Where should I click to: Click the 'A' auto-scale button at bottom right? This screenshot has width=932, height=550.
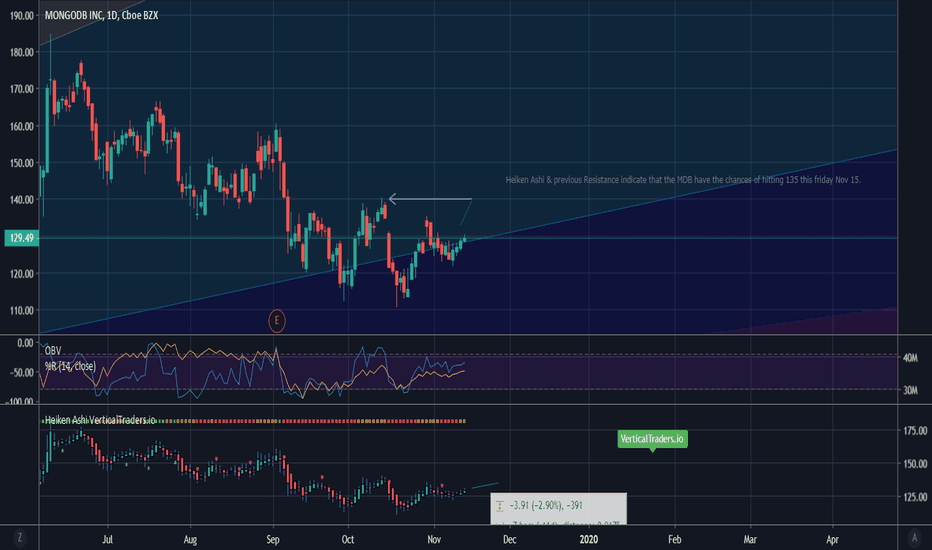click(914, 538)
